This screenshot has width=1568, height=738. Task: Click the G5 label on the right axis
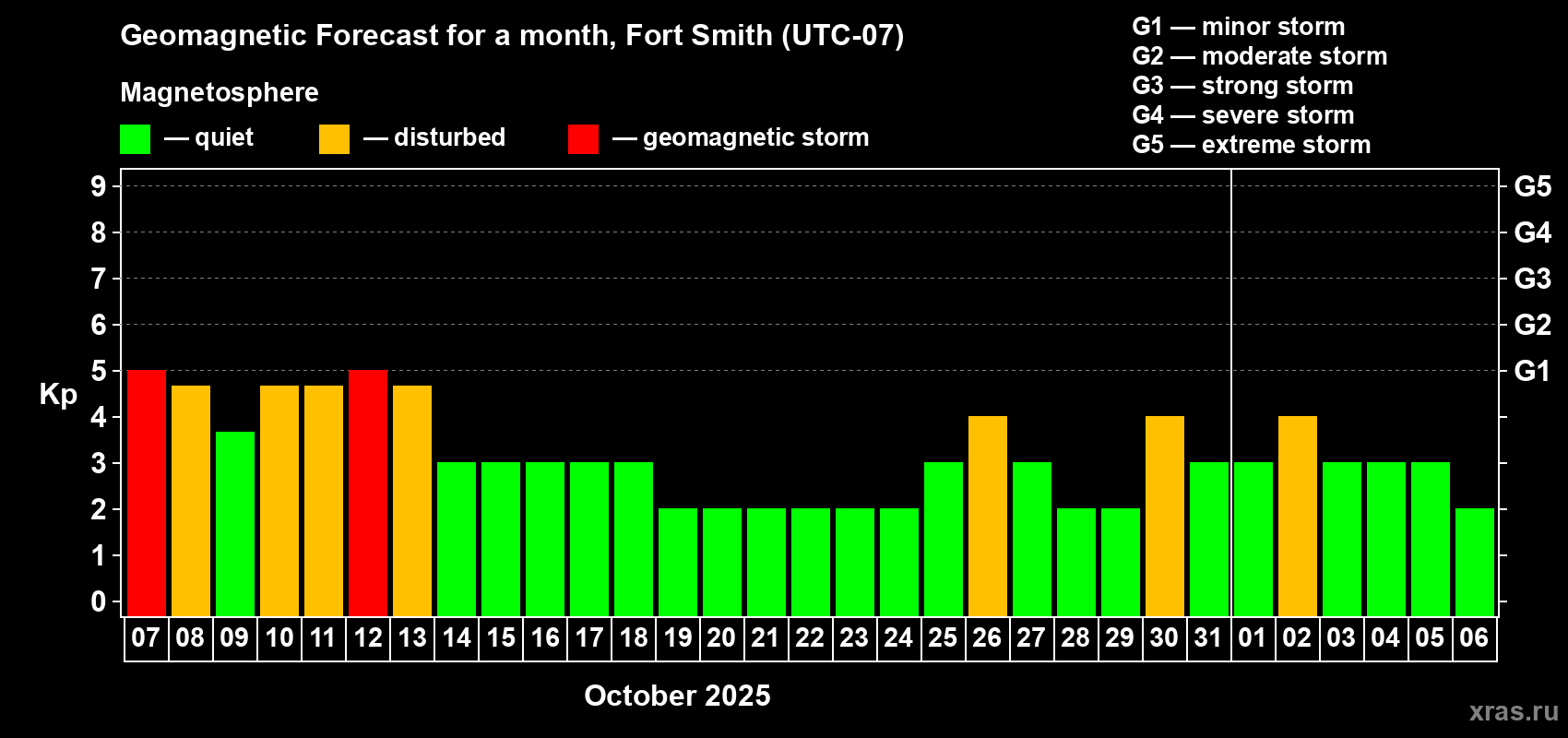[x=1533, y=186]
